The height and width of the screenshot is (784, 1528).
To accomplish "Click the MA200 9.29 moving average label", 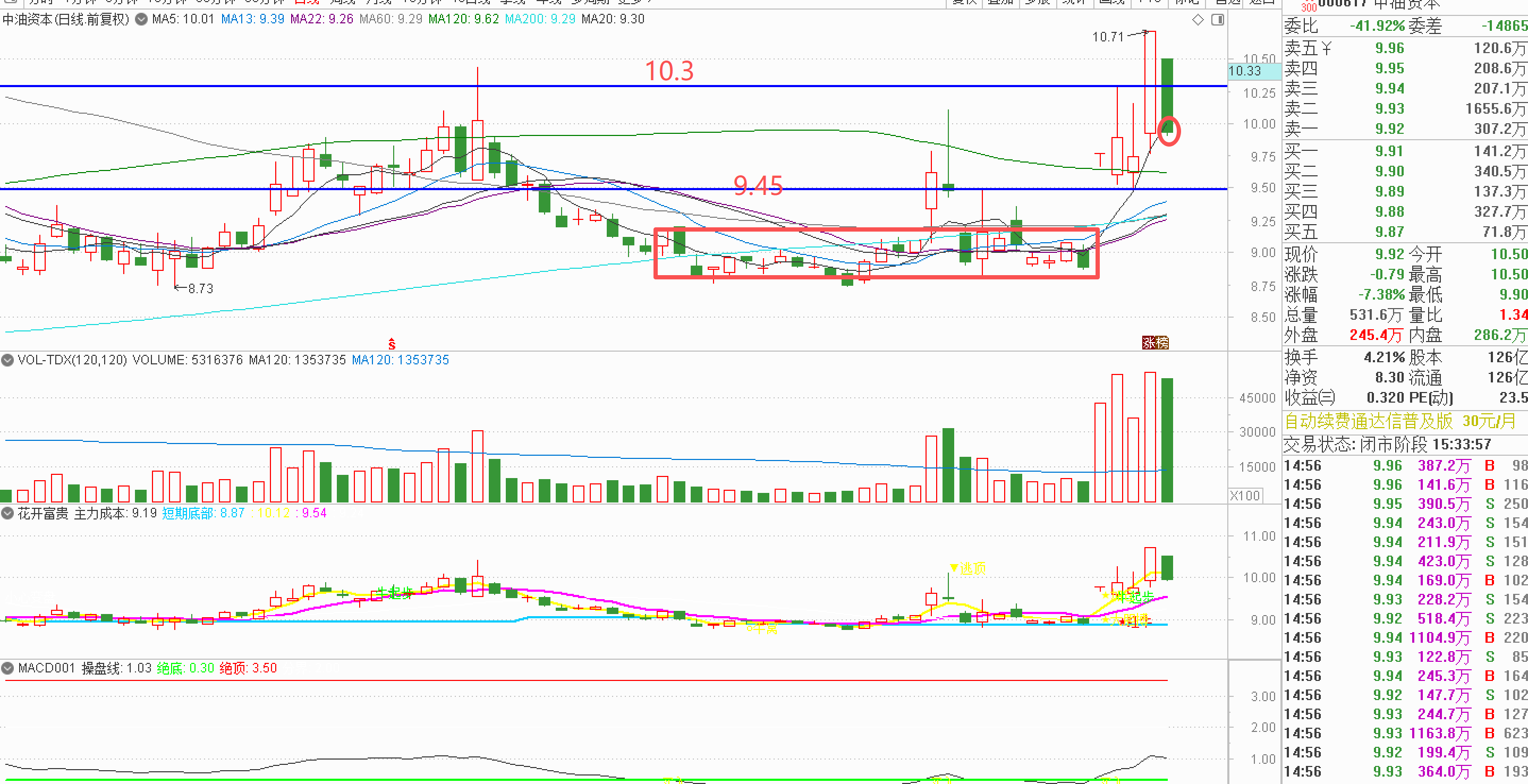I will click(540, 19).
